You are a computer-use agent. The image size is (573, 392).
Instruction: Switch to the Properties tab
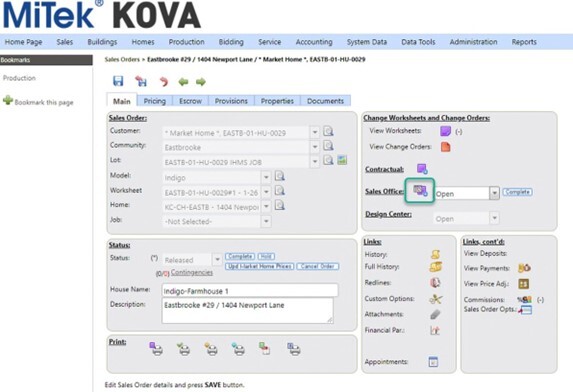pyautogui.click(x=277, y=101)
